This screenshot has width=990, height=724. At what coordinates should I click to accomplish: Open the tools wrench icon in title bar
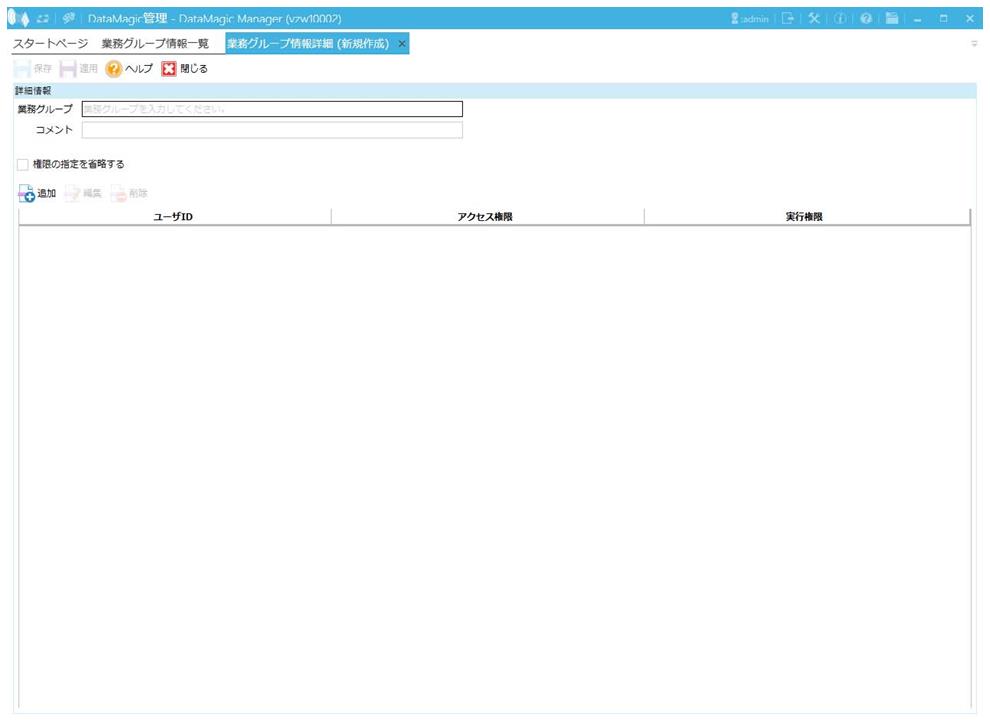coord(814,18)
